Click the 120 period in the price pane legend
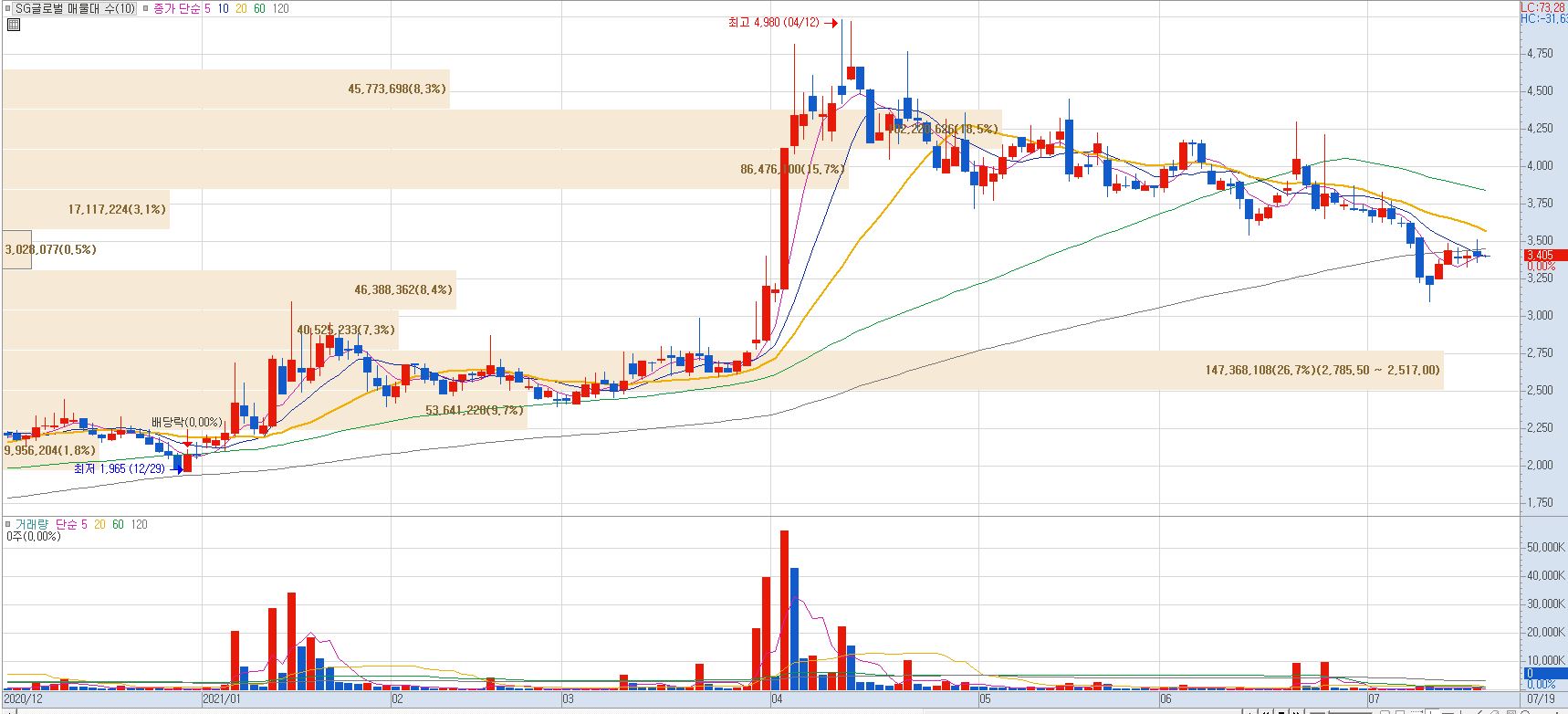1568x714 pixels. pyautogui.click(x=281, y=8)
